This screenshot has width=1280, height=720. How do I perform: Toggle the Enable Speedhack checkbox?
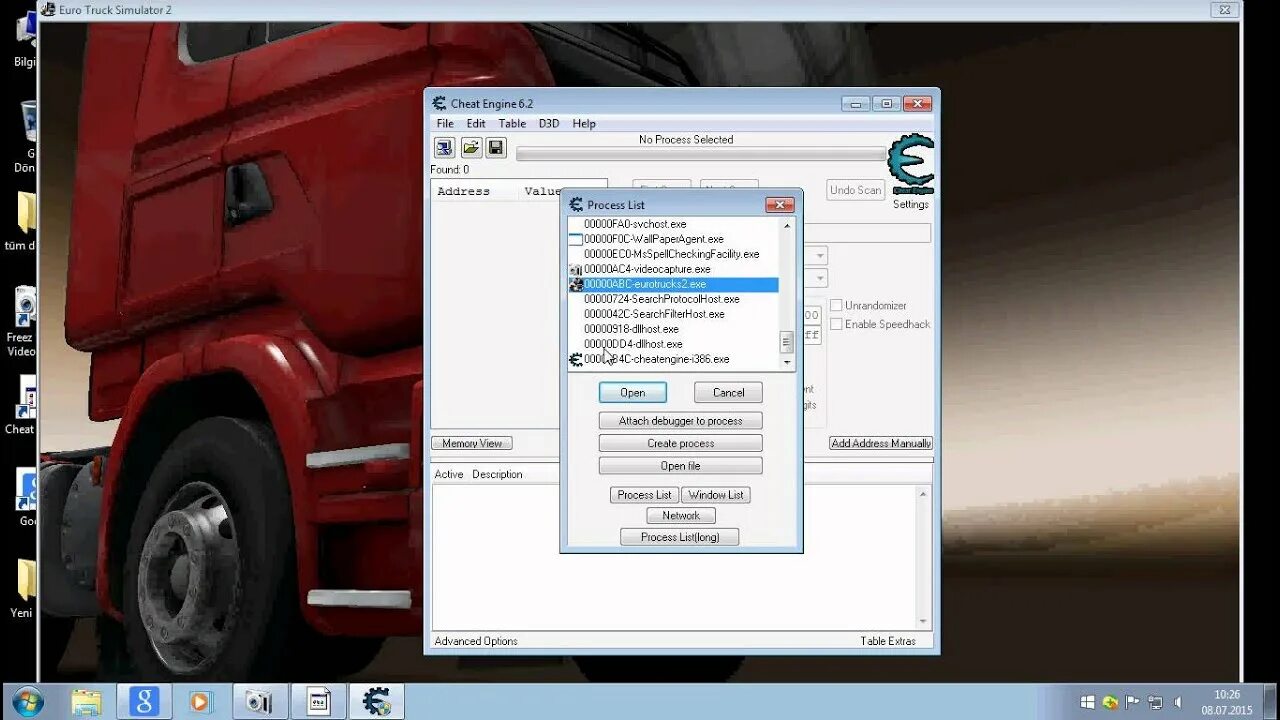click(x=836, y=324)
